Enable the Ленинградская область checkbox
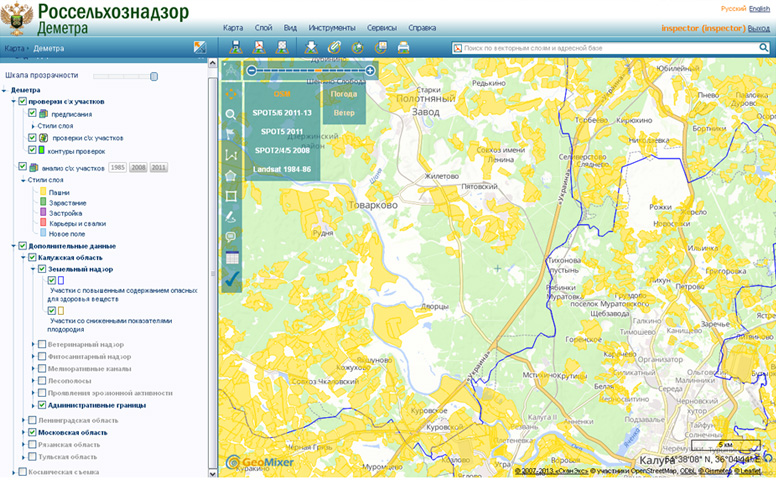Image resolution: width=776 pixels, height=480 pixels. (32, 420)
